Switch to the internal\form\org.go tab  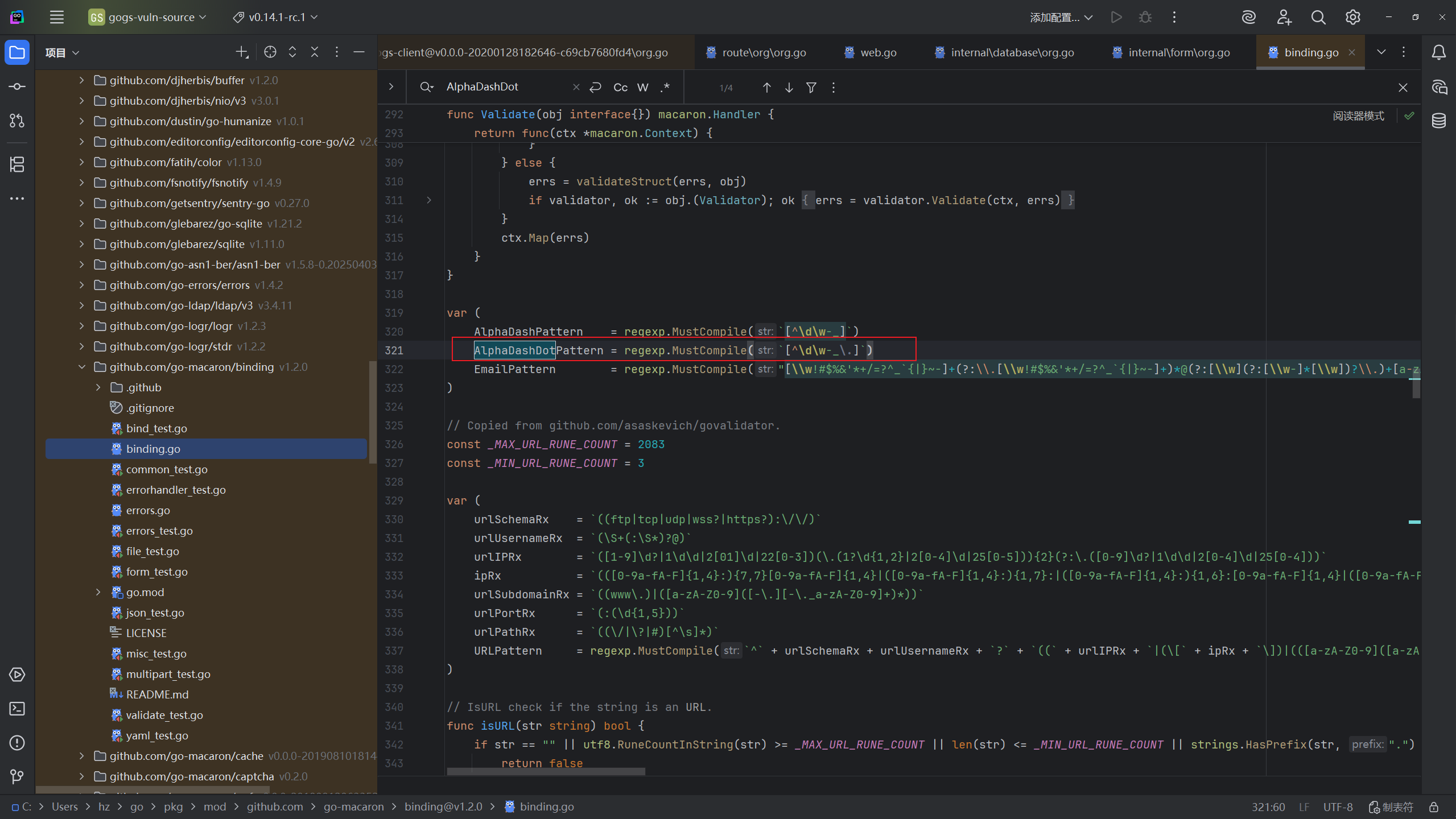(1171, 52)
